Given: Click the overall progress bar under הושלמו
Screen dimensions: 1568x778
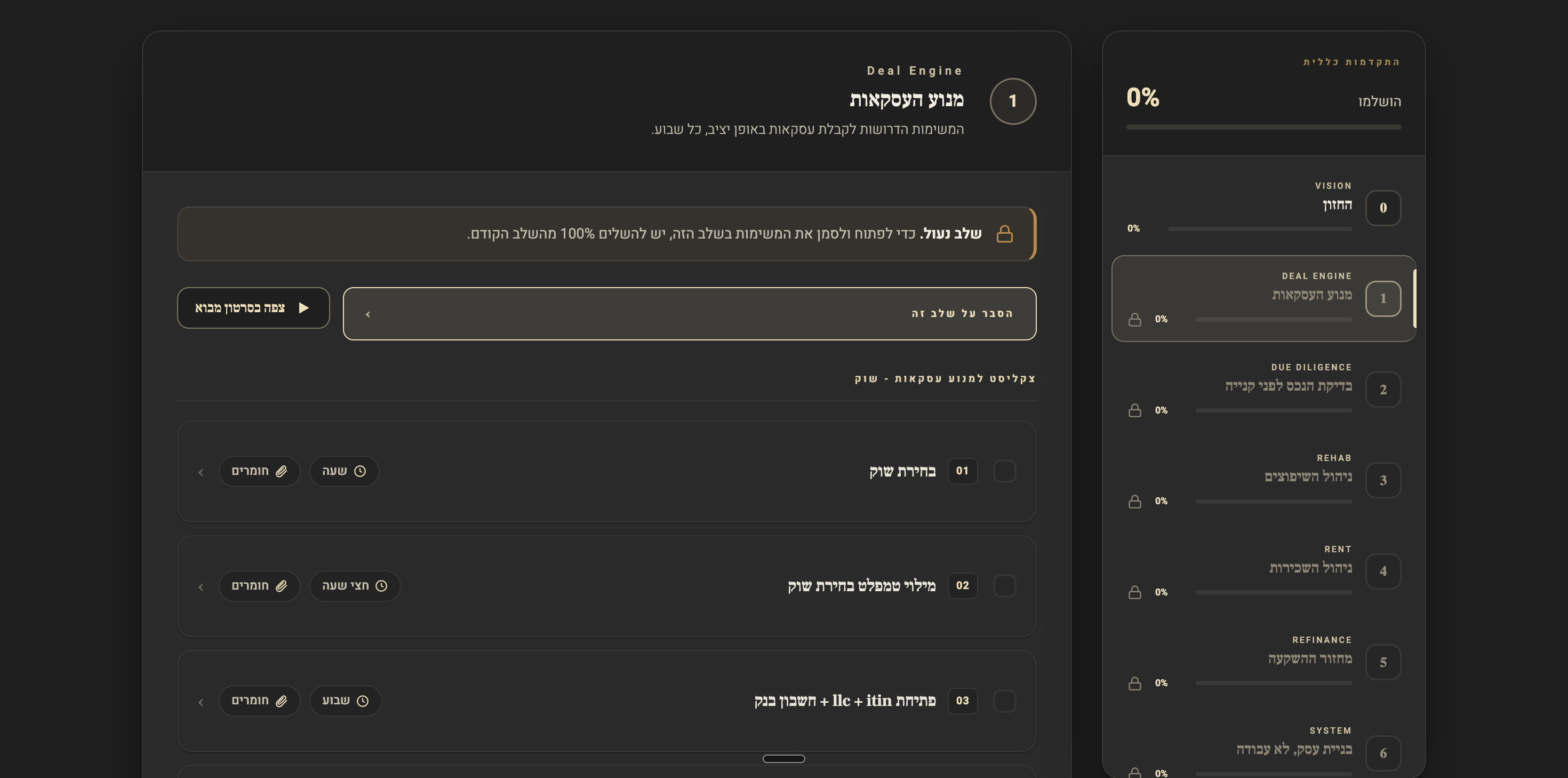Looking at the screenshot, I should click(1263, 128).
